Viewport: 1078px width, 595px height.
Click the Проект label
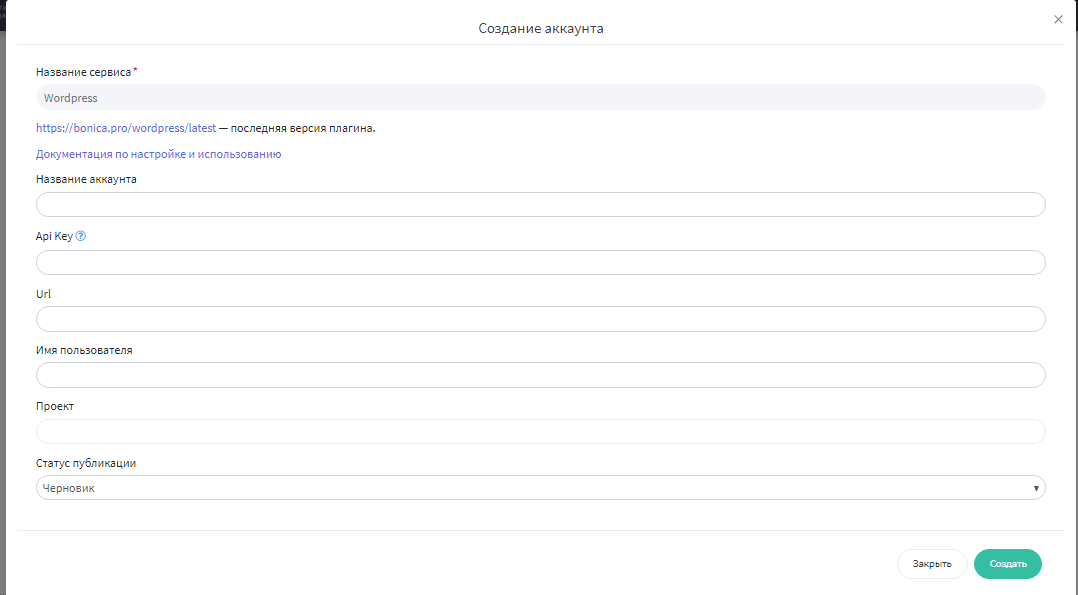point(54,407)
